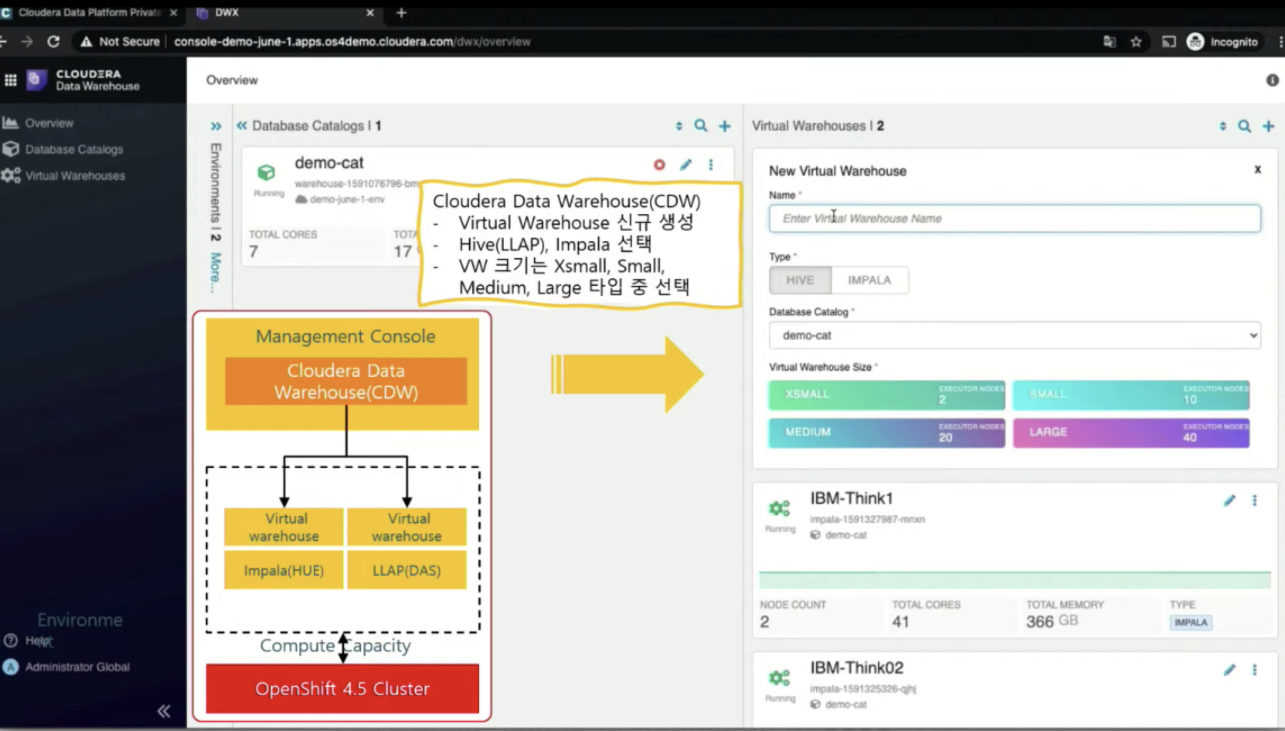The height and width of the screenshot is (731, 1285).
Task: Sort Database Catalogs list
Action: (679, 126)
